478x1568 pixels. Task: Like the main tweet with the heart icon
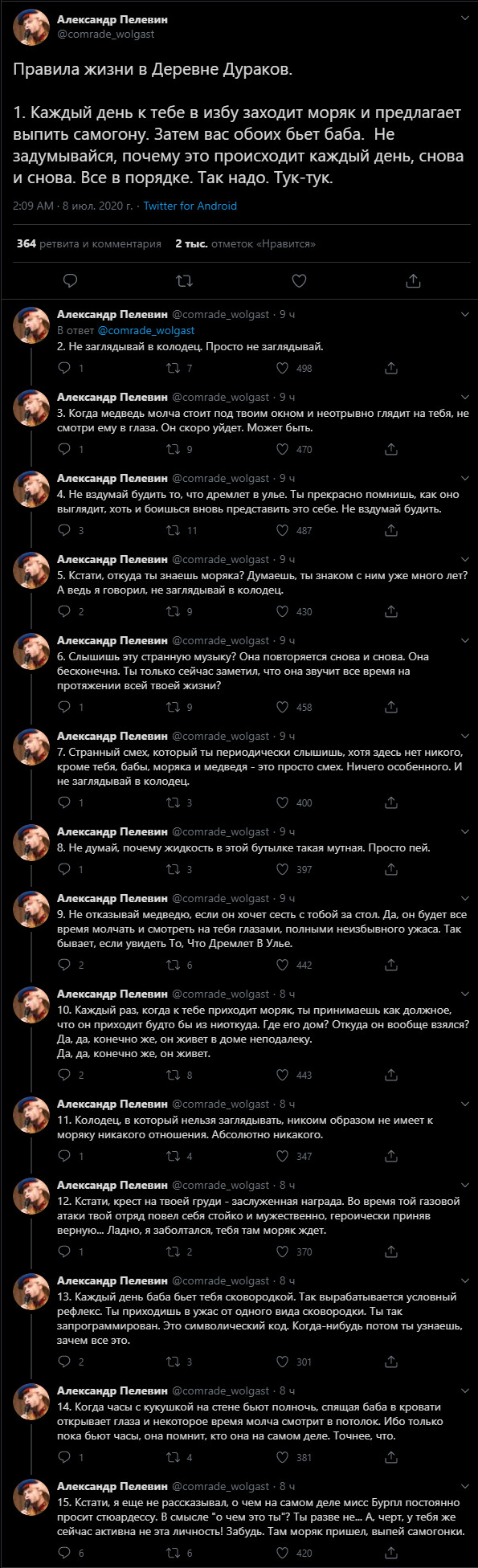click(x=299, y=280)
